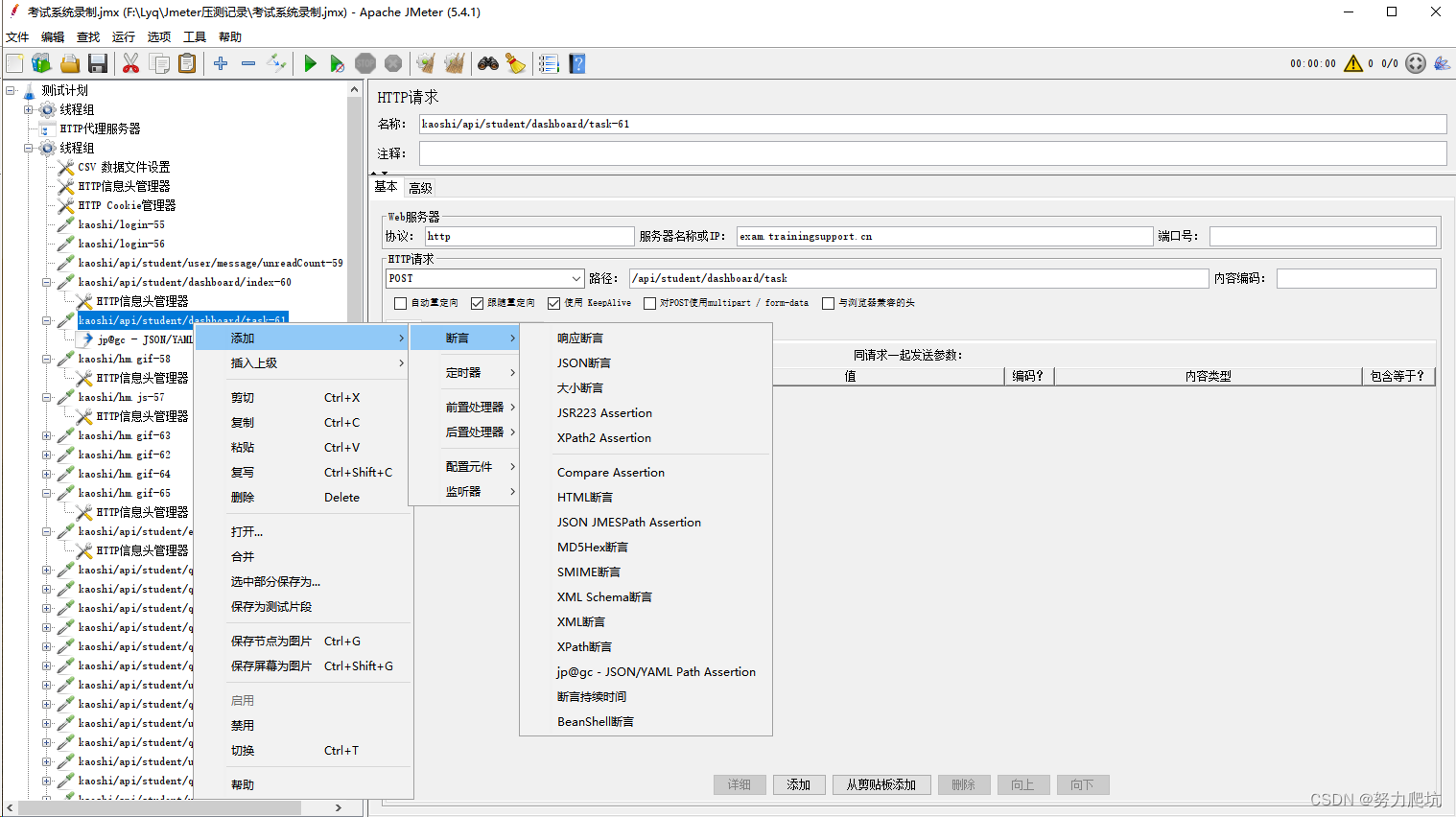This screenshot has height=817, width=1456.
Task: Click the Expand all plus icon
Action: (x=221, y=63)
